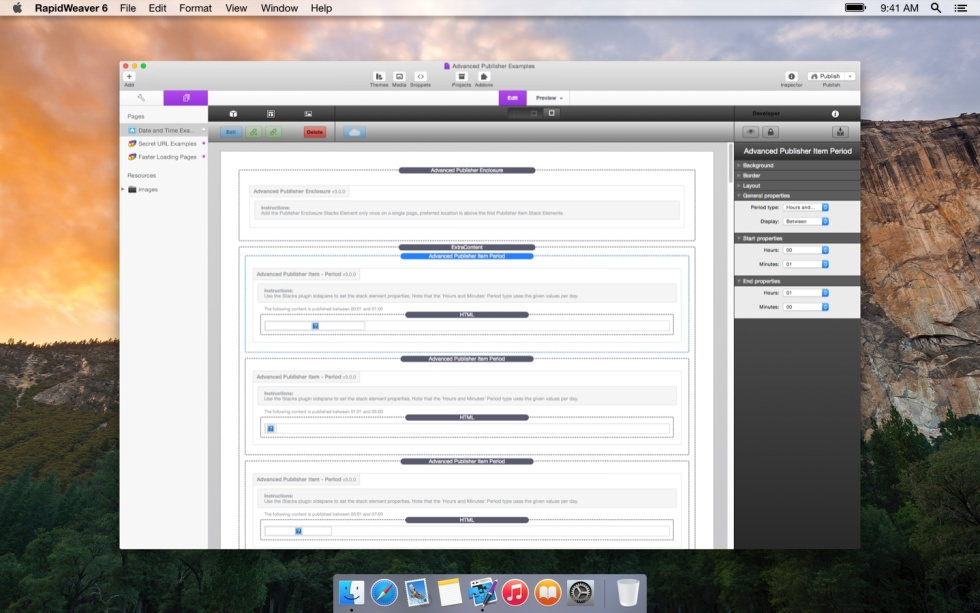The image size is (980, 613).
Task: Open the Projects window
Action: 462,76
